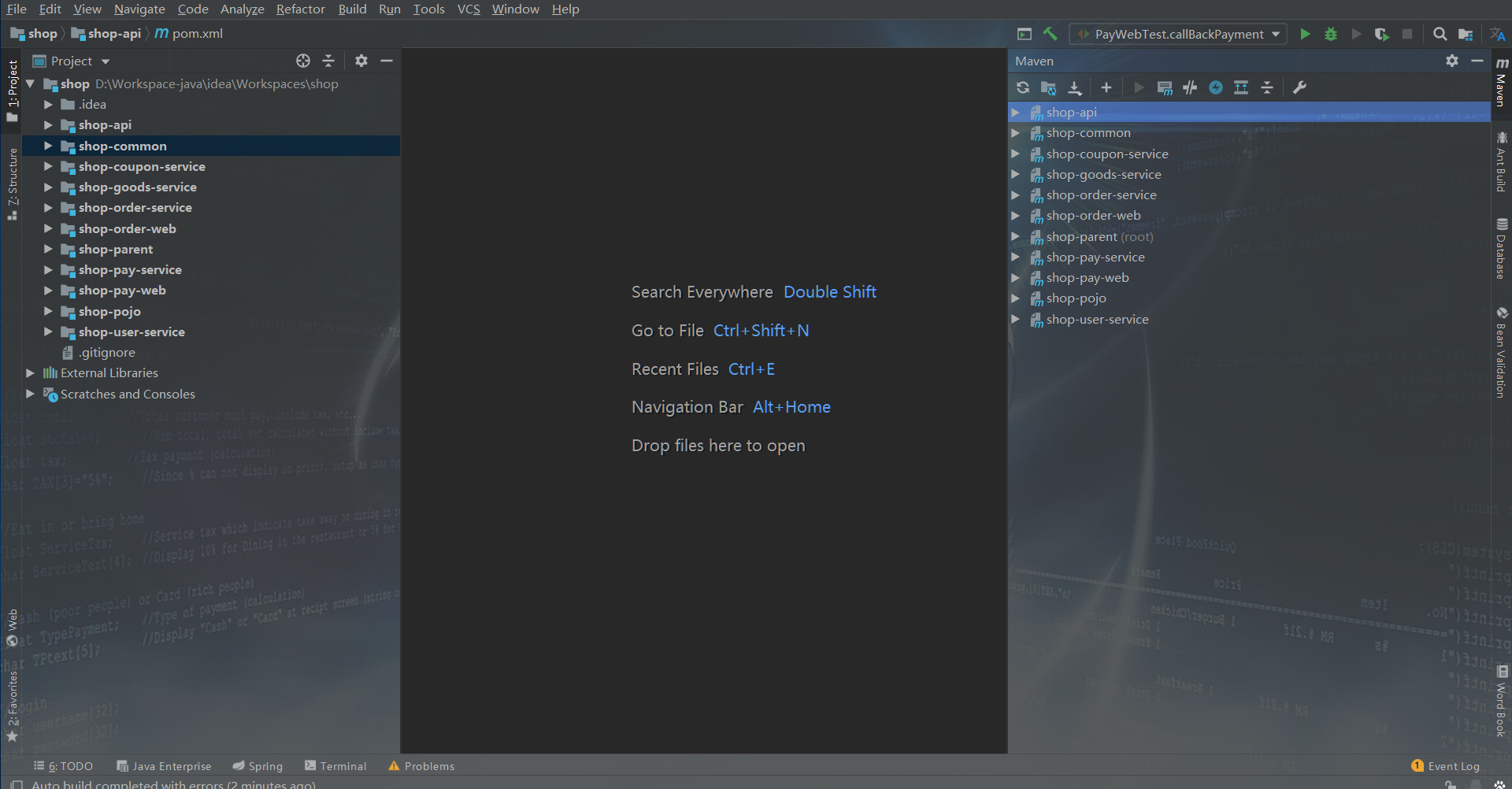Toggle skip tests mode in Maven toolbar
This screenshot has height=789, width=1512.
tap(1216, 87)
